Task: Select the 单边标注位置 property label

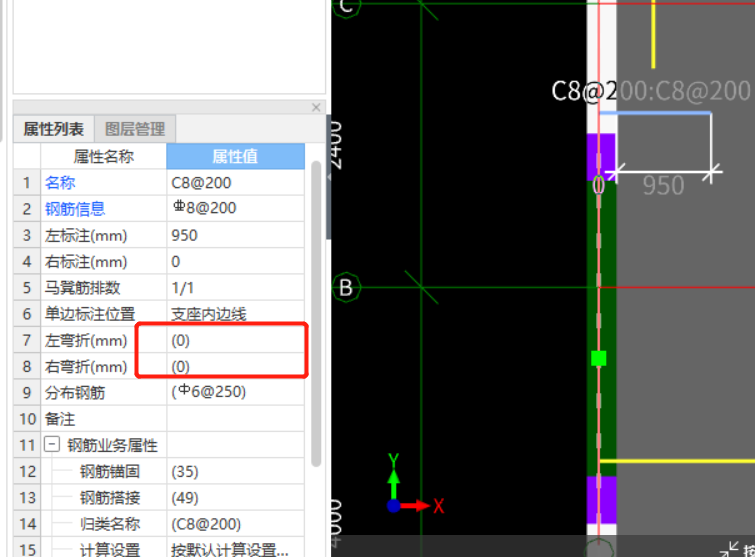Action: 90,314
